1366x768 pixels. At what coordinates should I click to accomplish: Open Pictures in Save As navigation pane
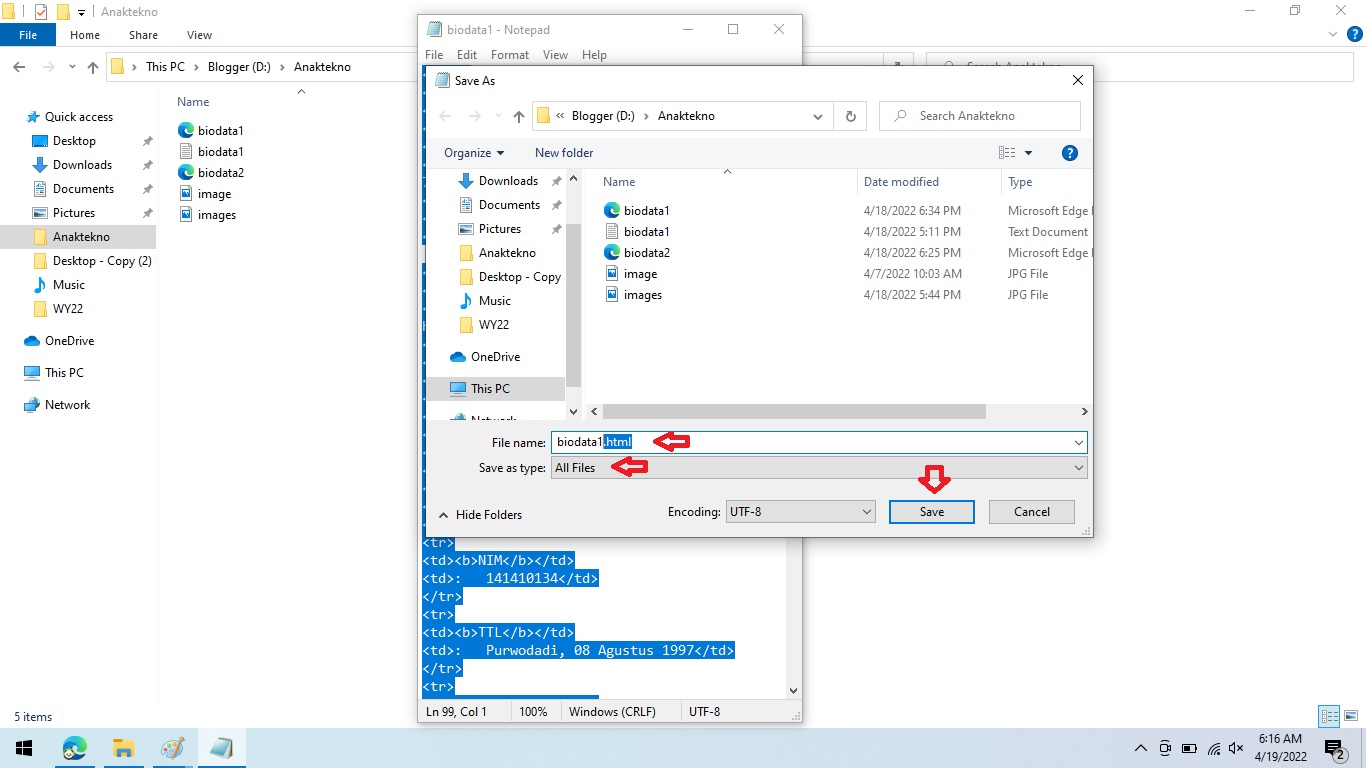pos(489,229)
